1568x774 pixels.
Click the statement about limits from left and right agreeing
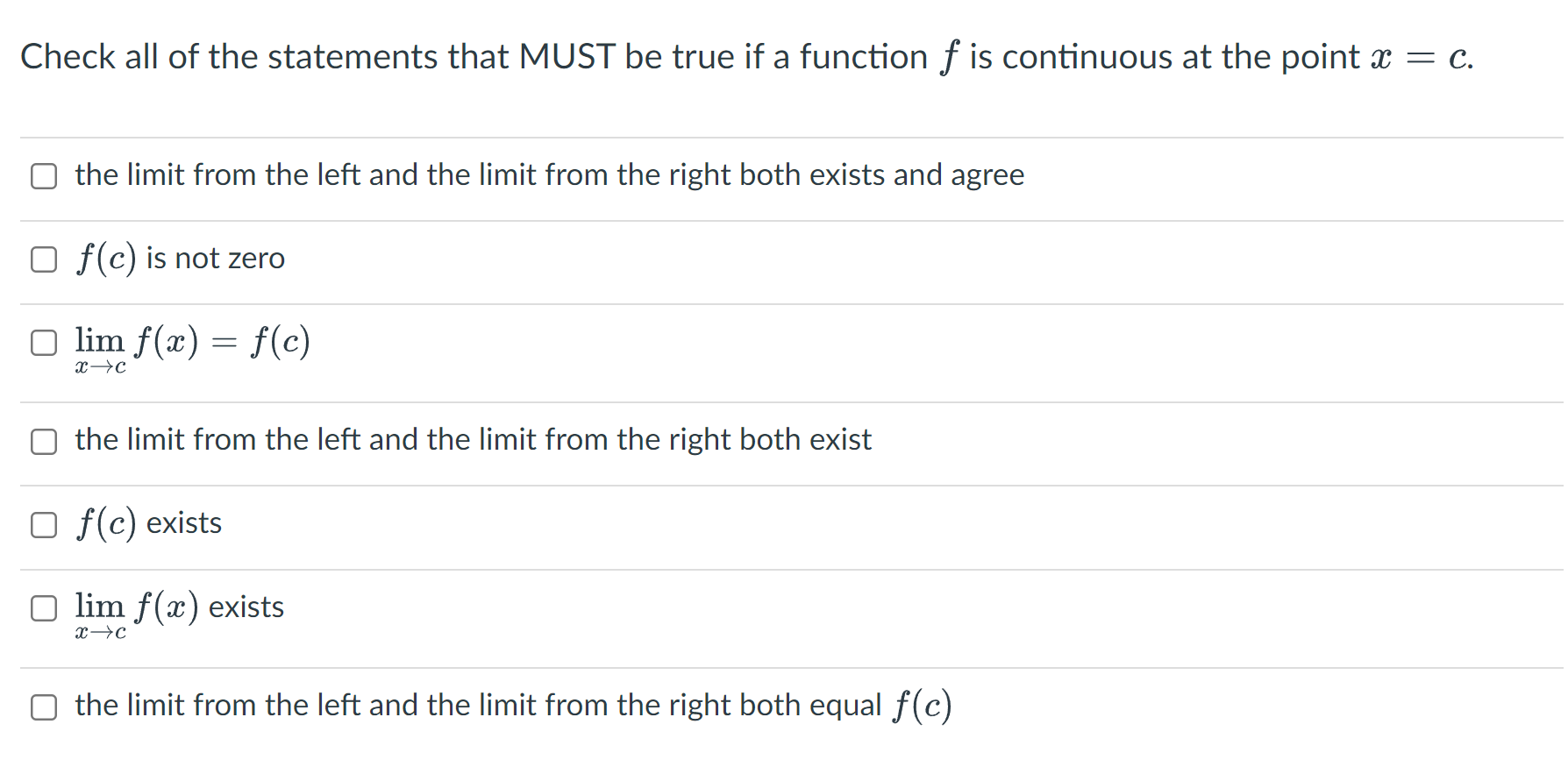(x=548, y=176)
